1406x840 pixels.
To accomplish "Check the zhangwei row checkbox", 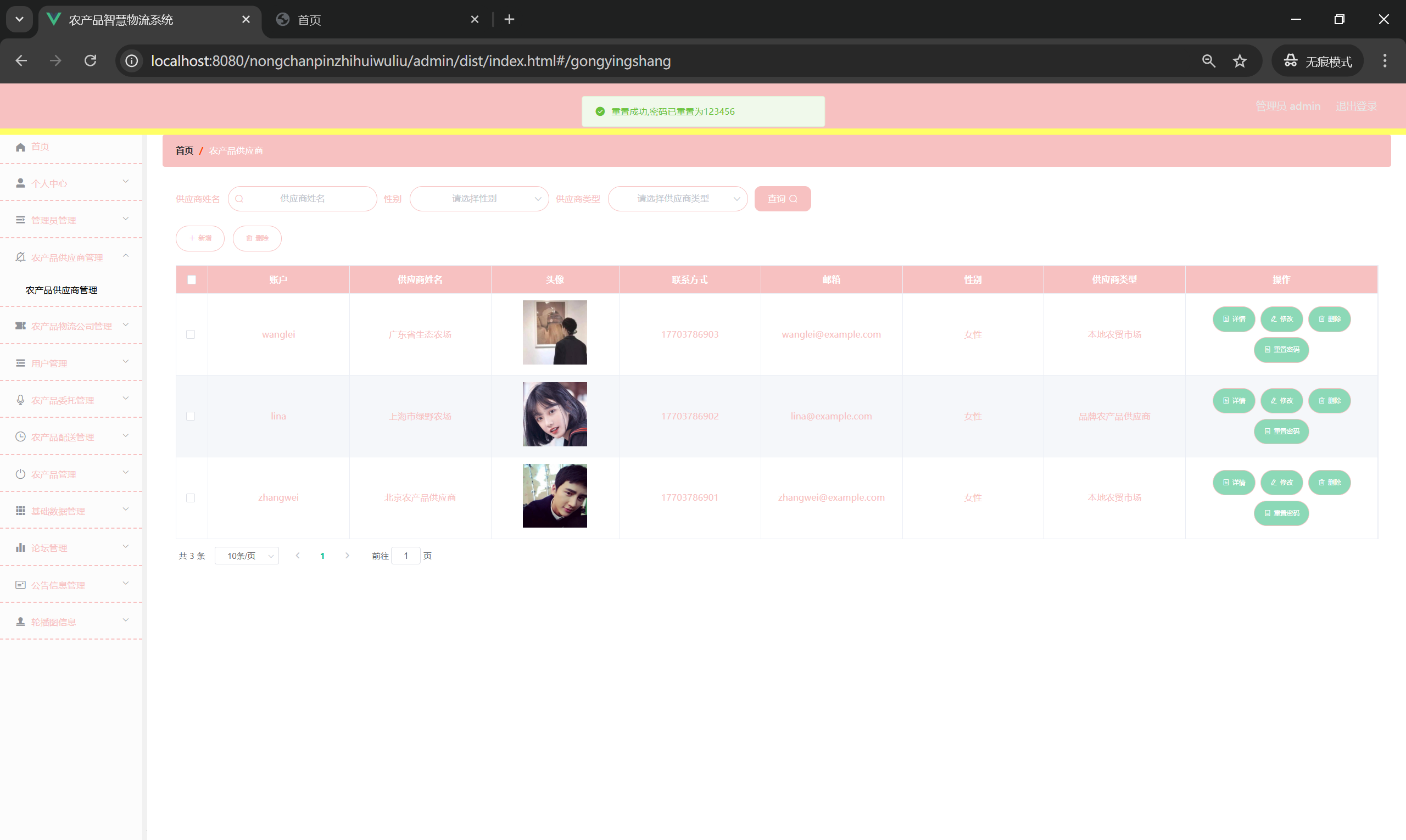I will pos(191,498).
